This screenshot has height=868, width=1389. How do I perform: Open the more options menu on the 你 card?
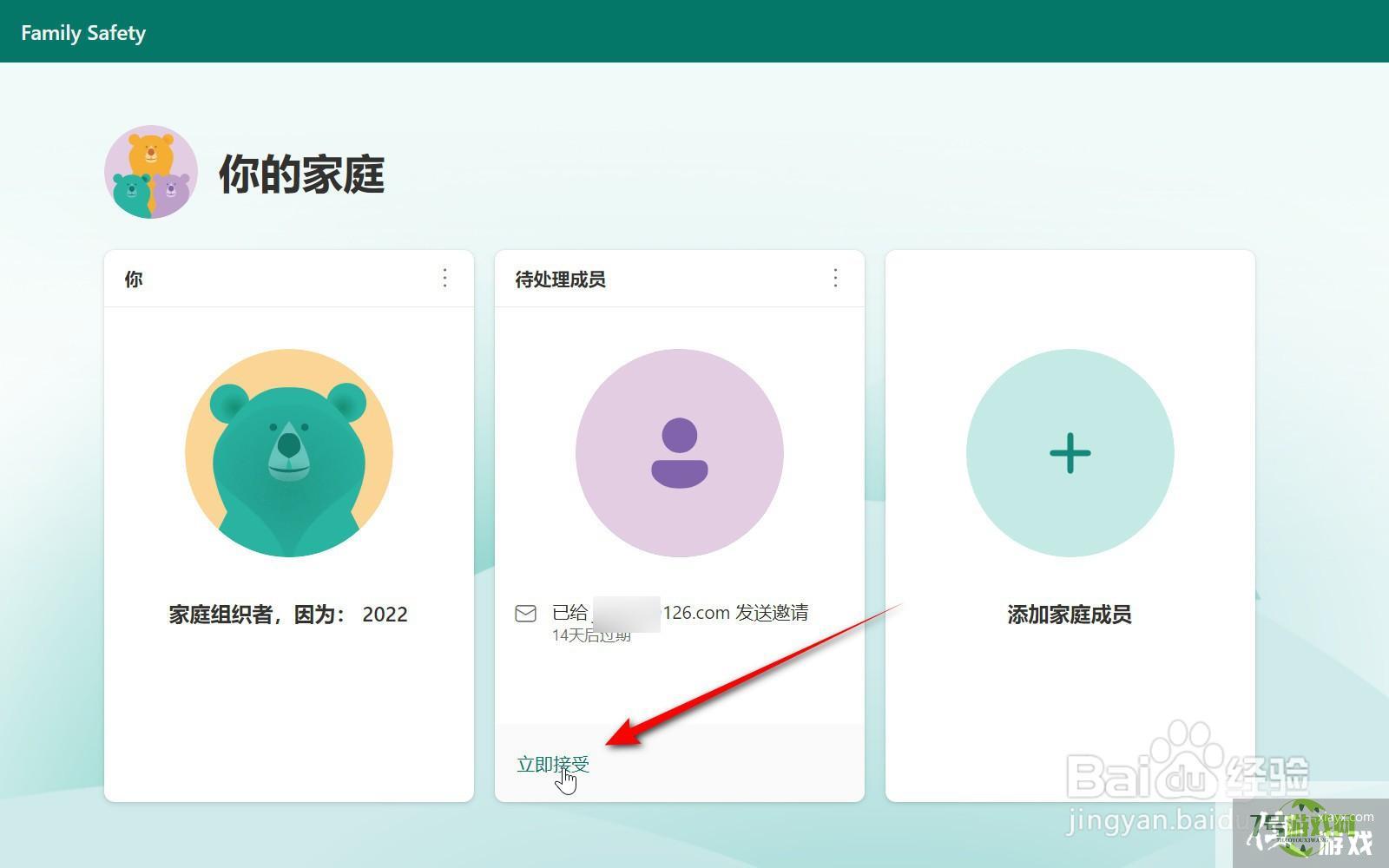[444, 278]
